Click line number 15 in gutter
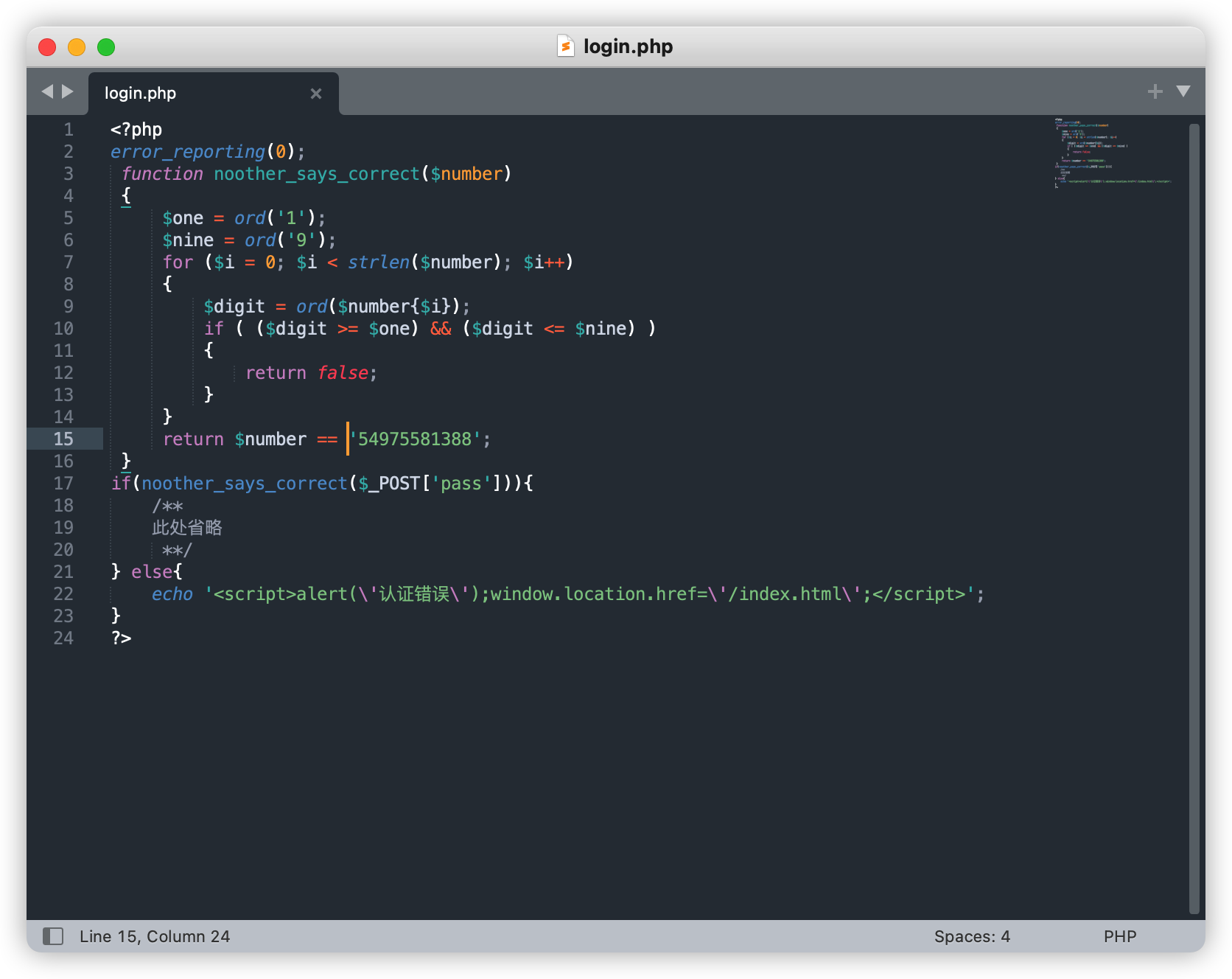Screen dimensions: 1232x979 [63, 439]
